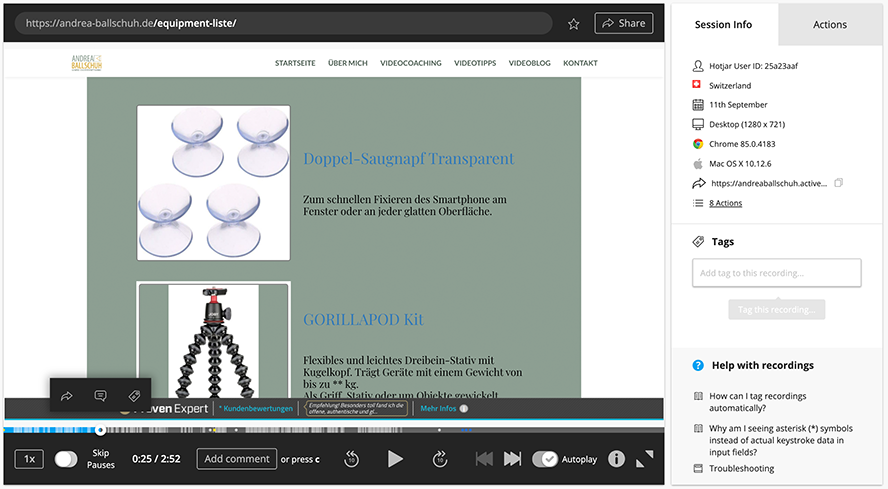Copy the referrer URL with copy icon
The width and height of the screenshot is (888, 489).
839,182
